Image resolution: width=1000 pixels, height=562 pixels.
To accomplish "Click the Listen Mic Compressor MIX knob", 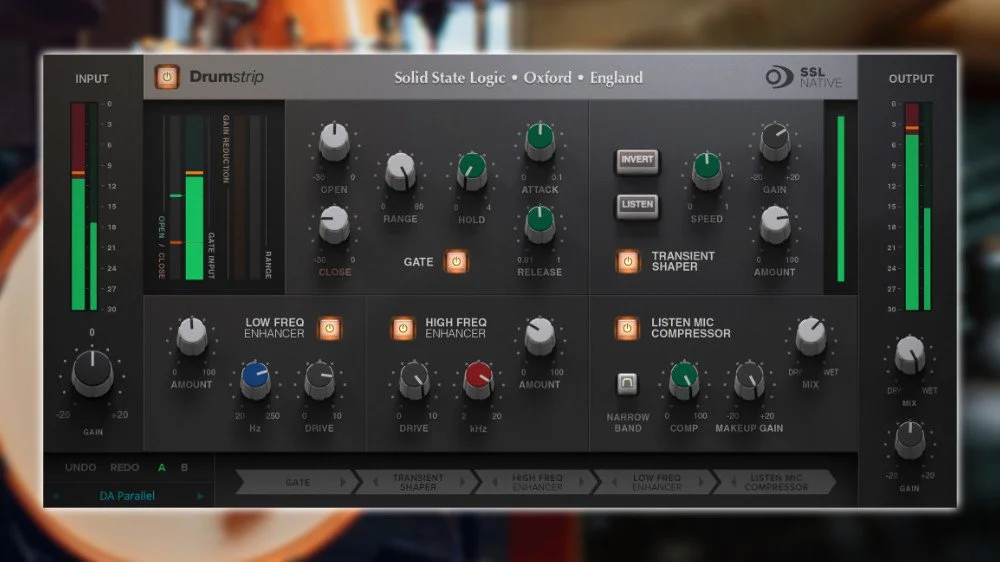I will coord(811,336).
